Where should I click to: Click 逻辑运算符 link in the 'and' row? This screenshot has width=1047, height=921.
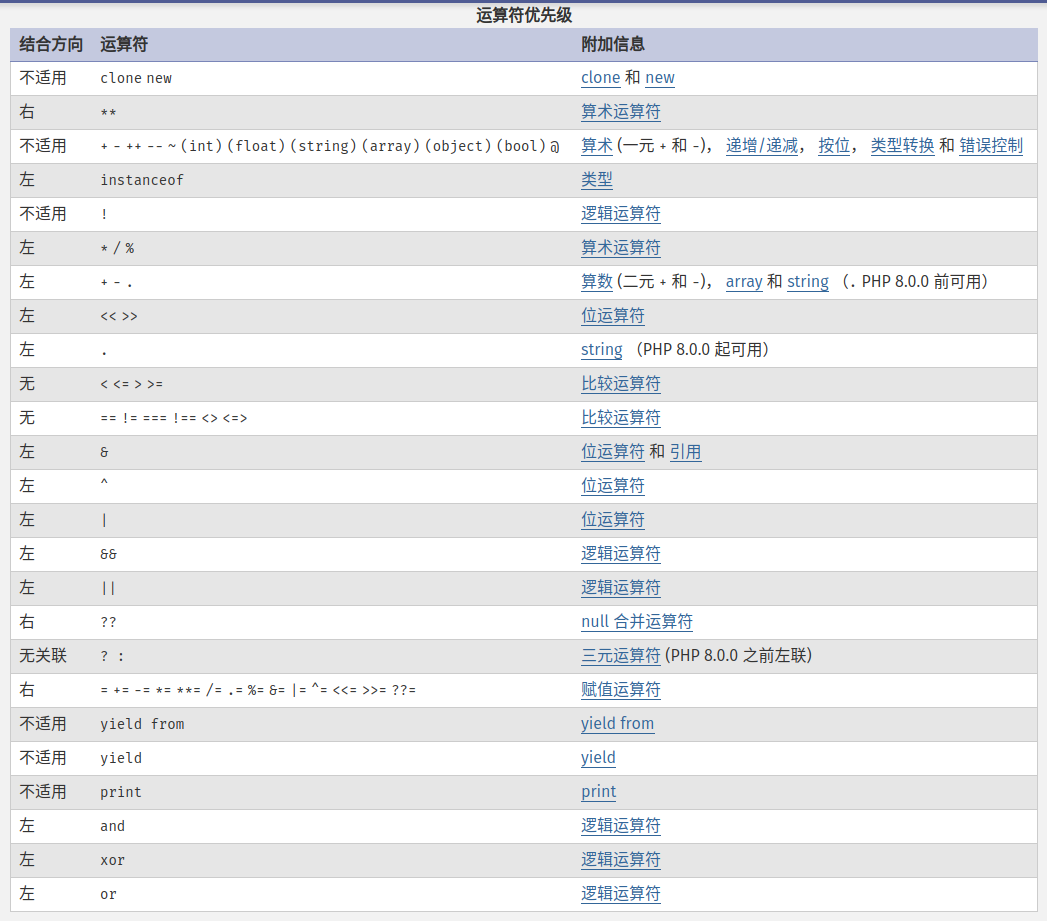click(620, 826)
